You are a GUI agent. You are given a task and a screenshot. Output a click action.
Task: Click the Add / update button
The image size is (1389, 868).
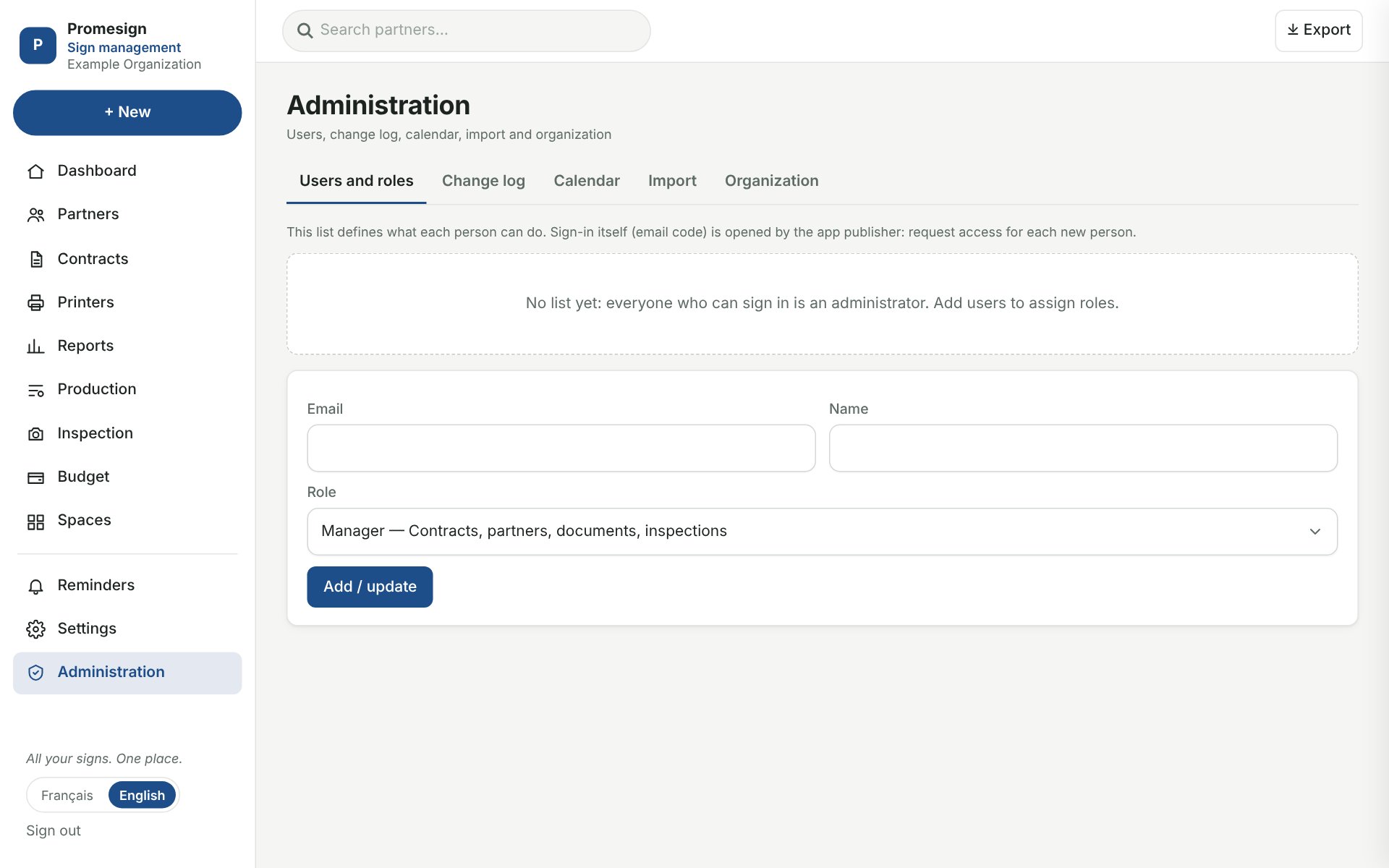370,587
